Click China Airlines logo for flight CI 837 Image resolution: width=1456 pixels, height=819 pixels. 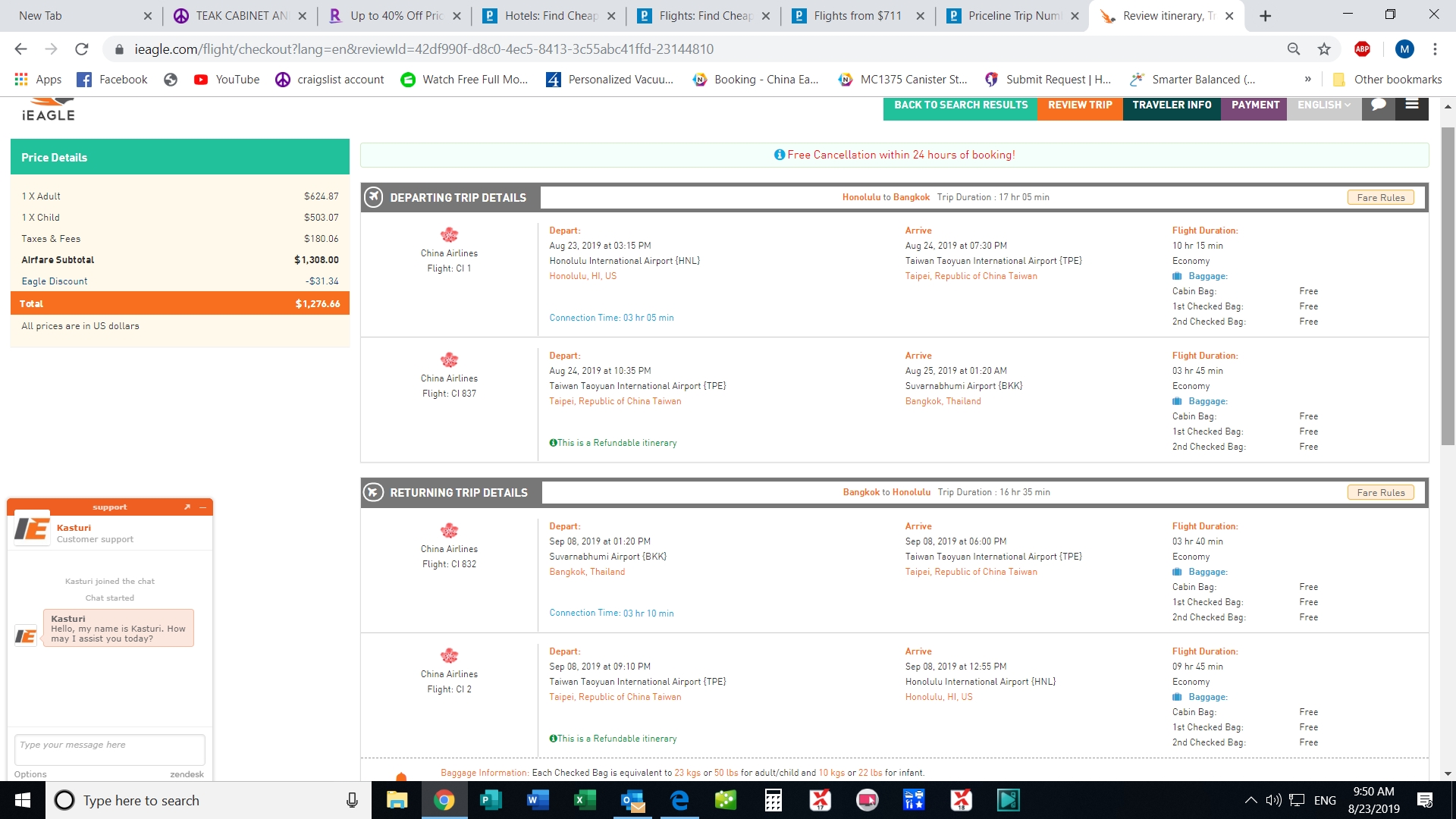[x=449, y=359]
